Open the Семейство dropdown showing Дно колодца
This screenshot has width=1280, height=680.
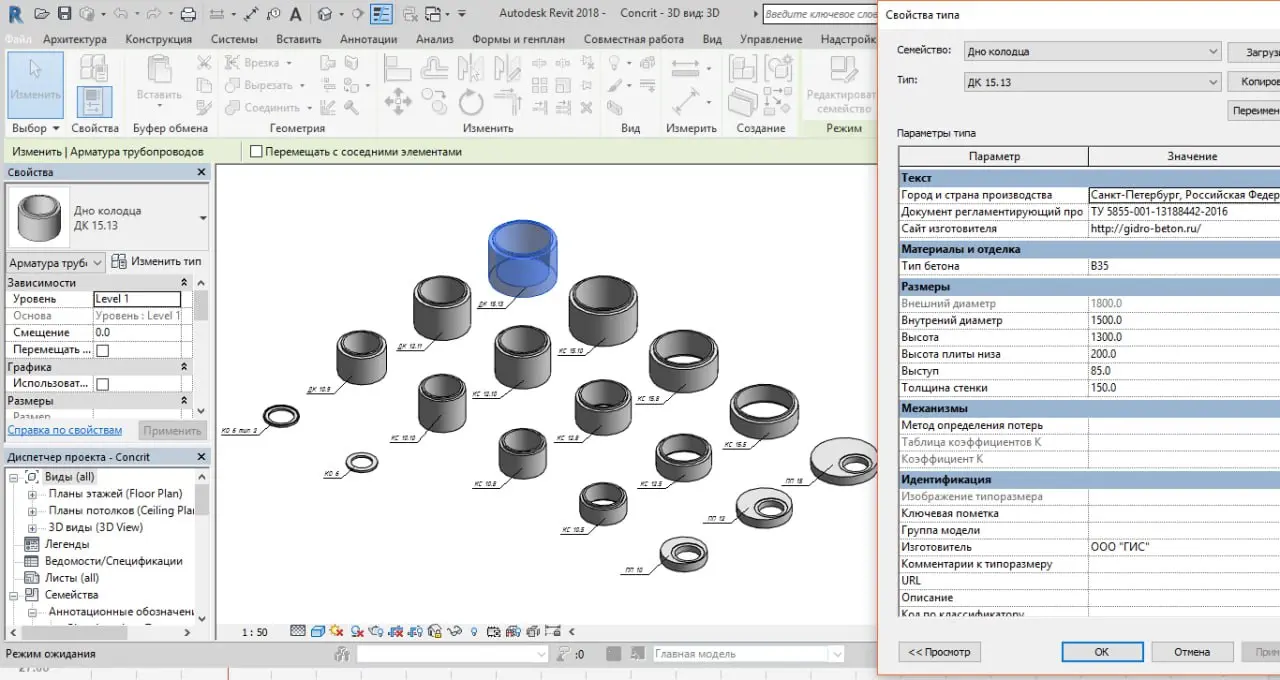click(x=1093, y=51)
